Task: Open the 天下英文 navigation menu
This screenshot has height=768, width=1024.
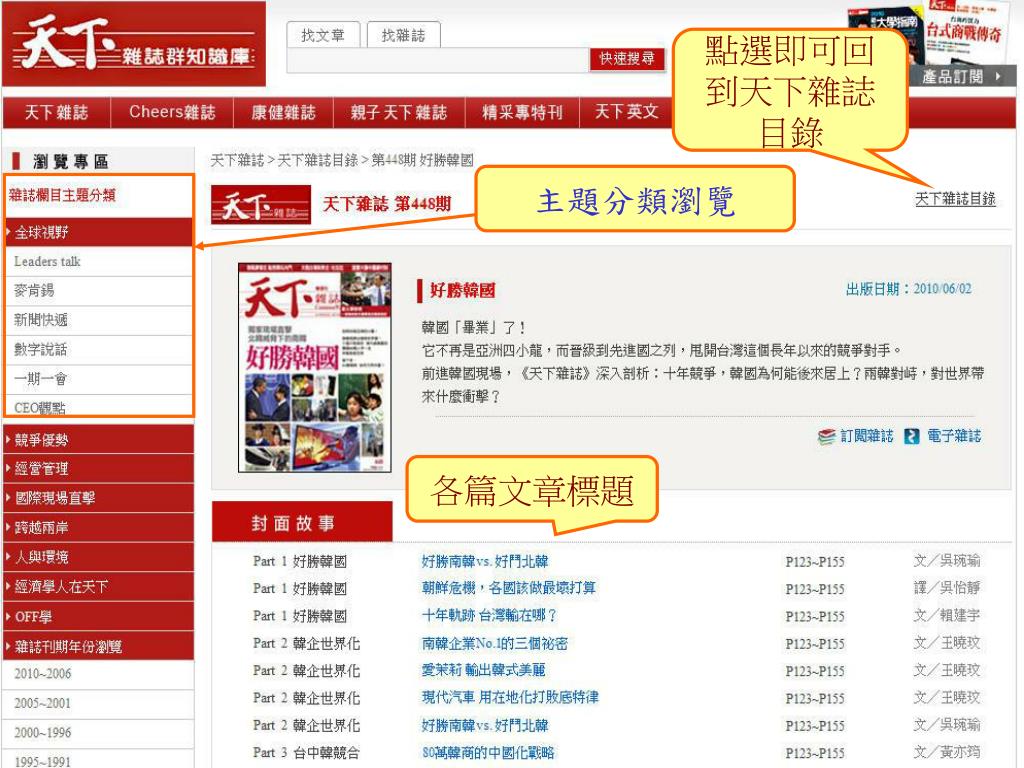Action: click(626, 112)
